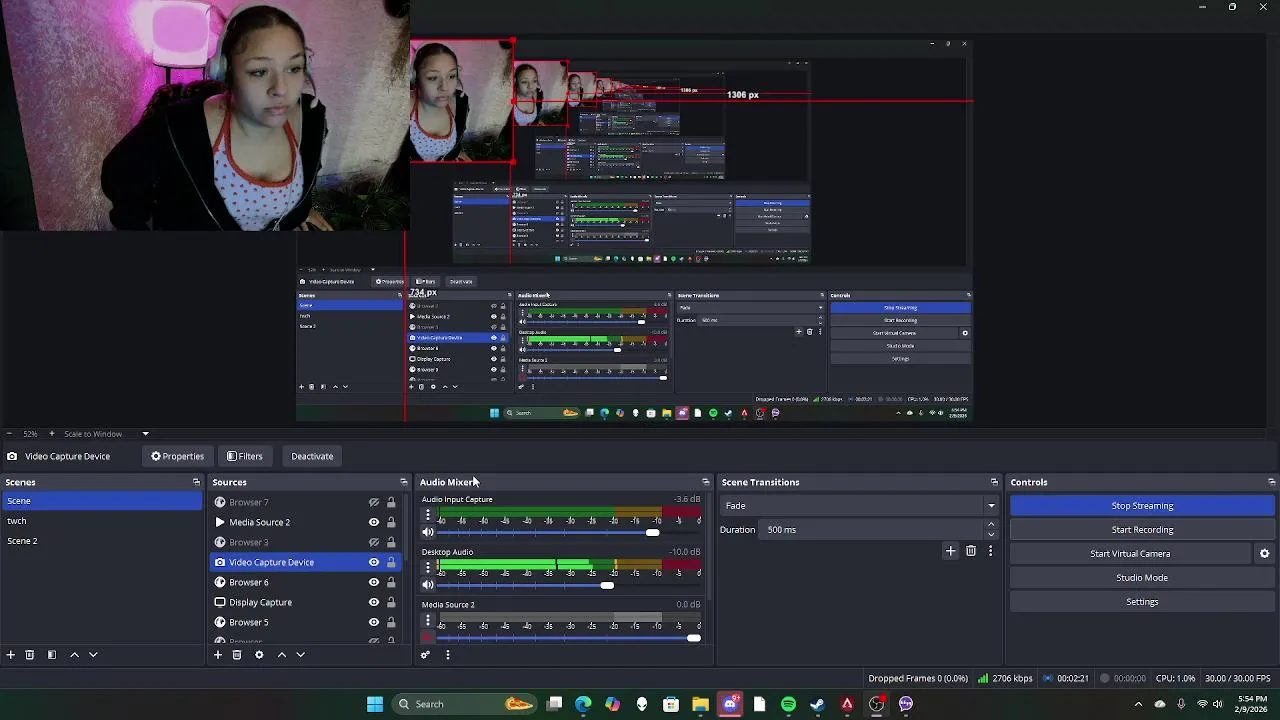Add a new scene with the plus icon
The image size is (1280, 720).
(10, 655)
